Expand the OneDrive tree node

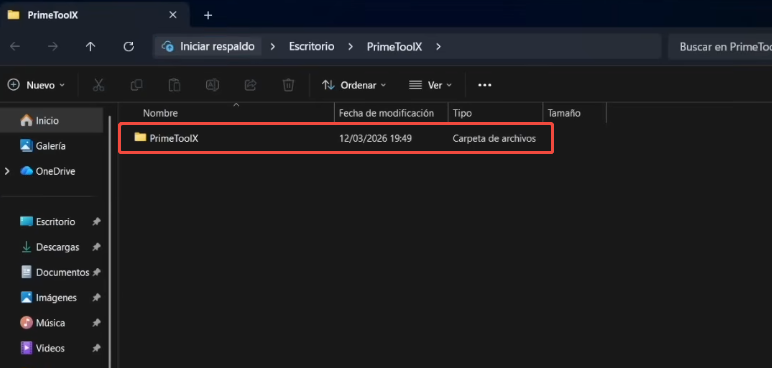[7, 171]
